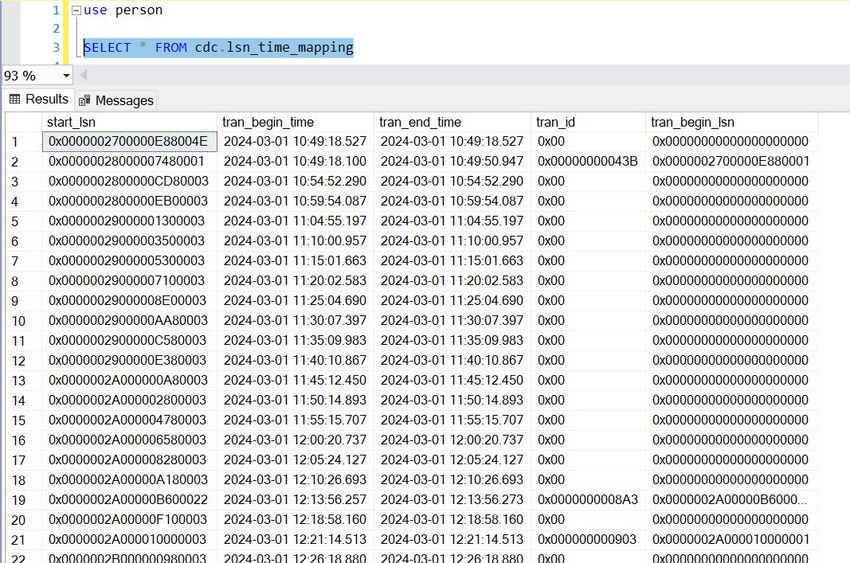
Task: Click cdc.lsn_time_mapping in the query
Action: [x=274, y=48]
